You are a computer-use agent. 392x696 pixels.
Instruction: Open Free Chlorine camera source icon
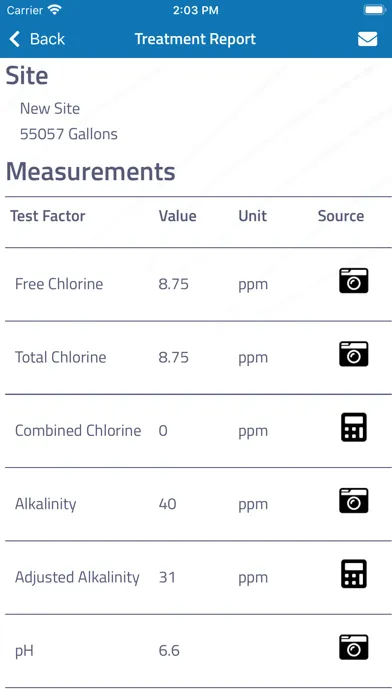click(354, 281)
